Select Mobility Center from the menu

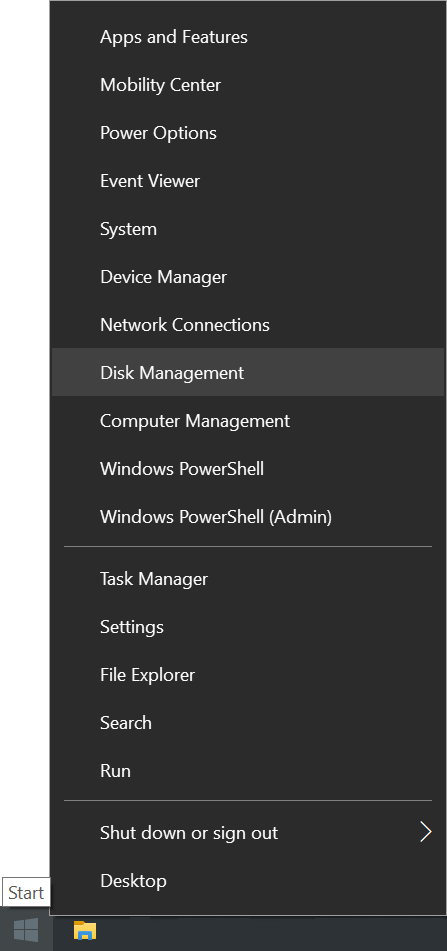[248, 85]
